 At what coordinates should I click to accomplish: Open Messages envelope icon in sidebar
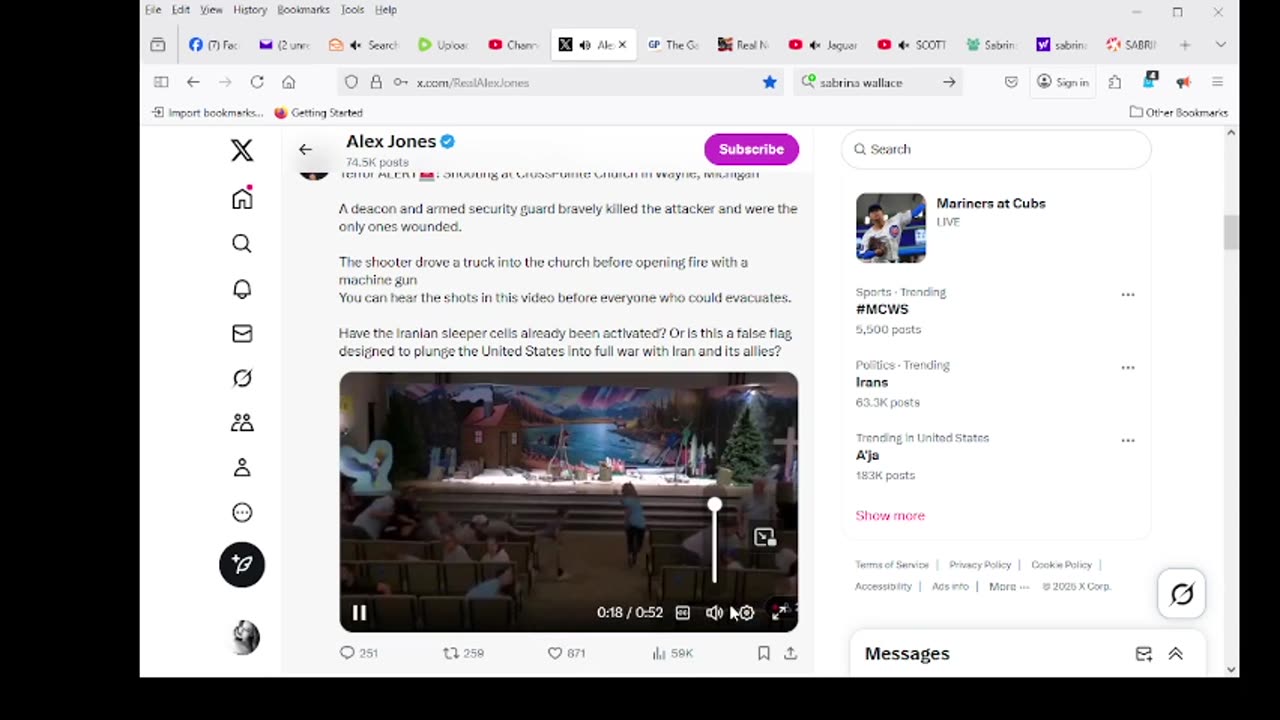point(242,334)
